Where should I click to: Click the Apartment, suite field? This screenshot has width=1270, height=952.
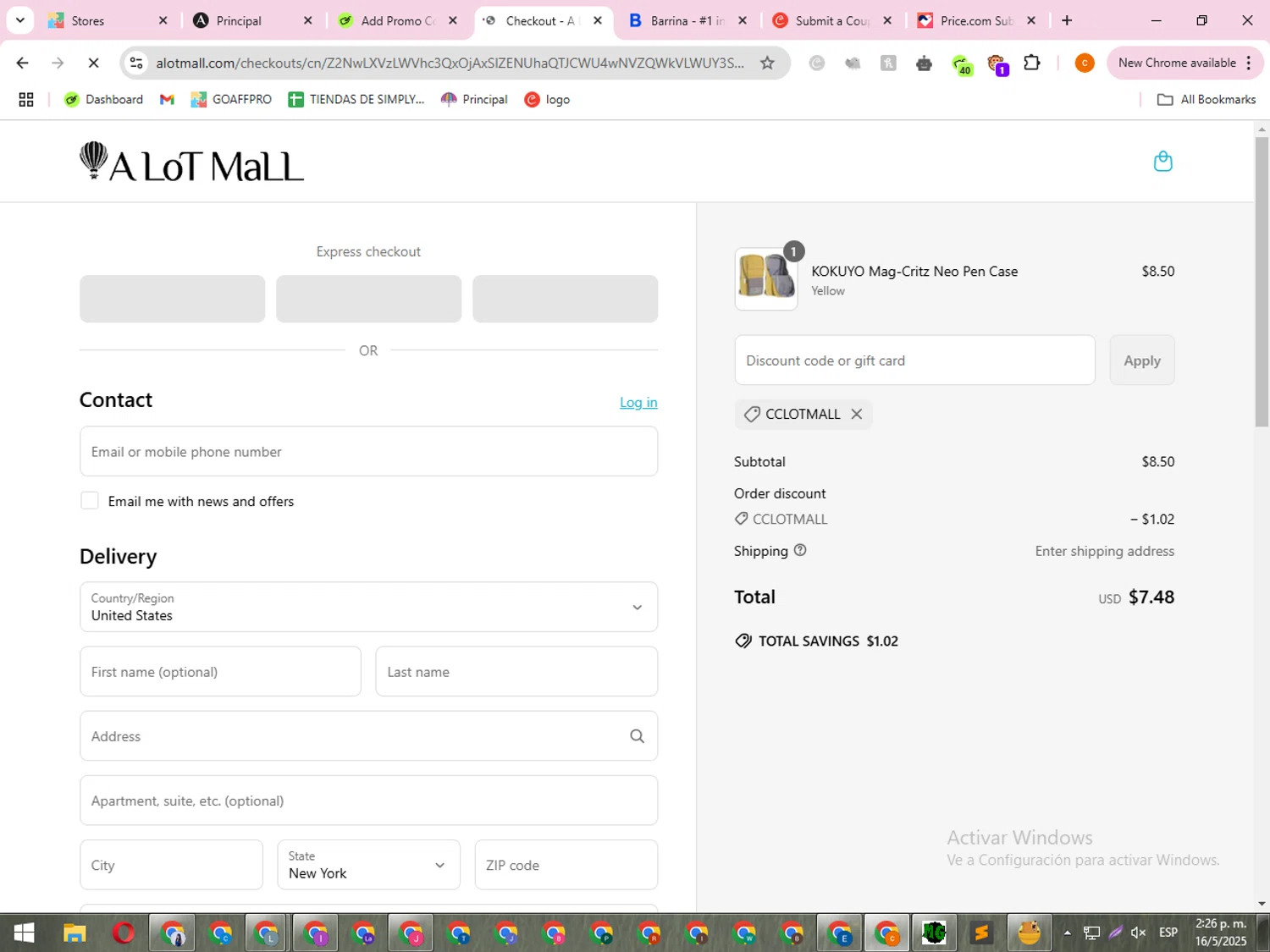(368, 801)
